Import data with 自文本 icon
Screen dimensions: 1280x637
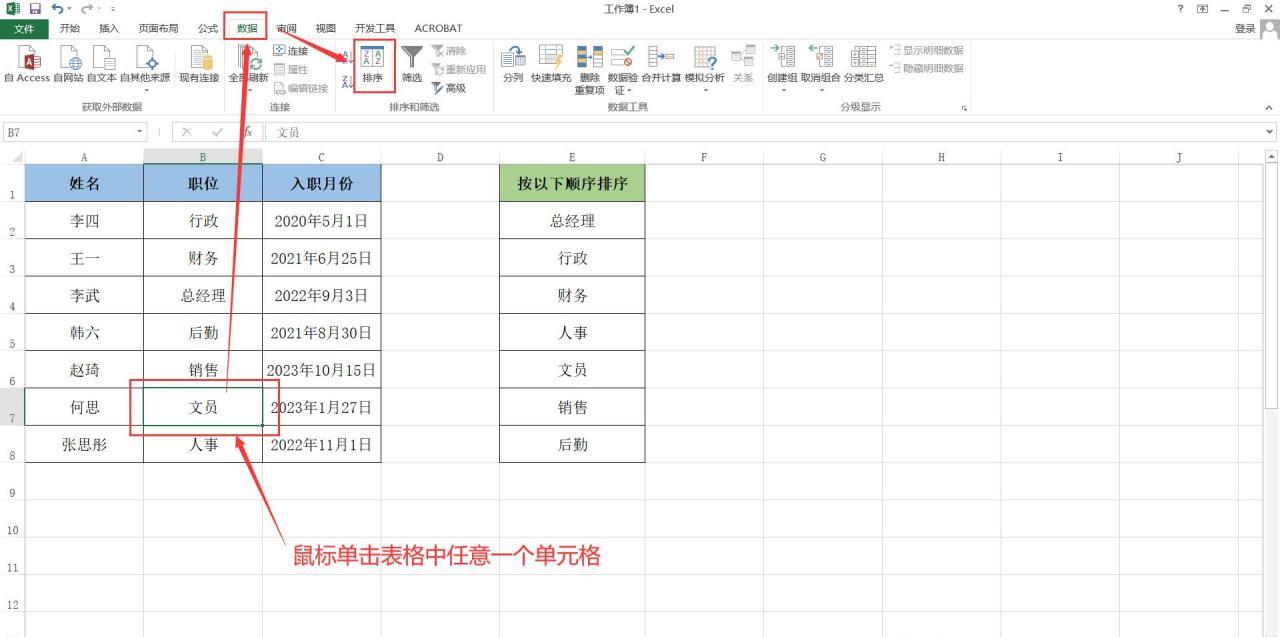[x=101, y=64]
